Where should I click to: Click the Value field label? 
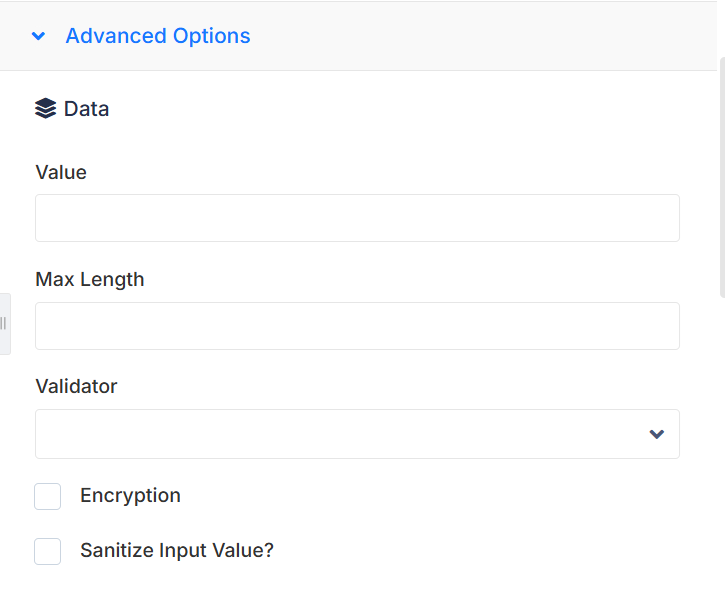[x=61, y=172]
